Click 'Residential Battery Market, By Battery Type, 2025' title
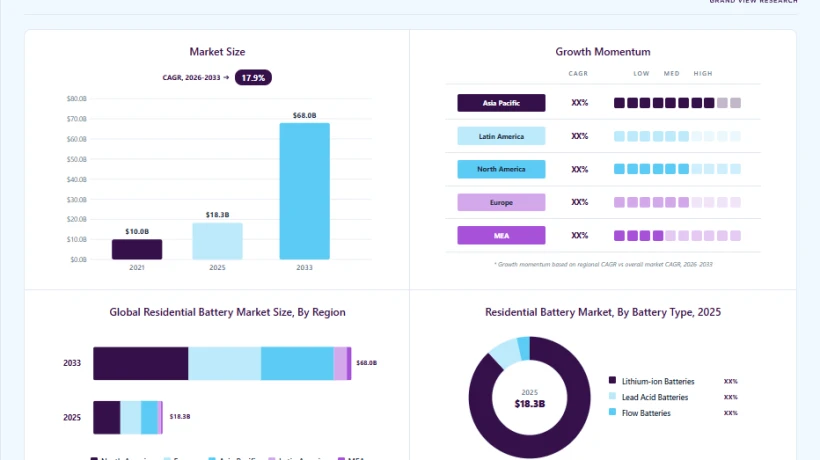 pos(603,312)
